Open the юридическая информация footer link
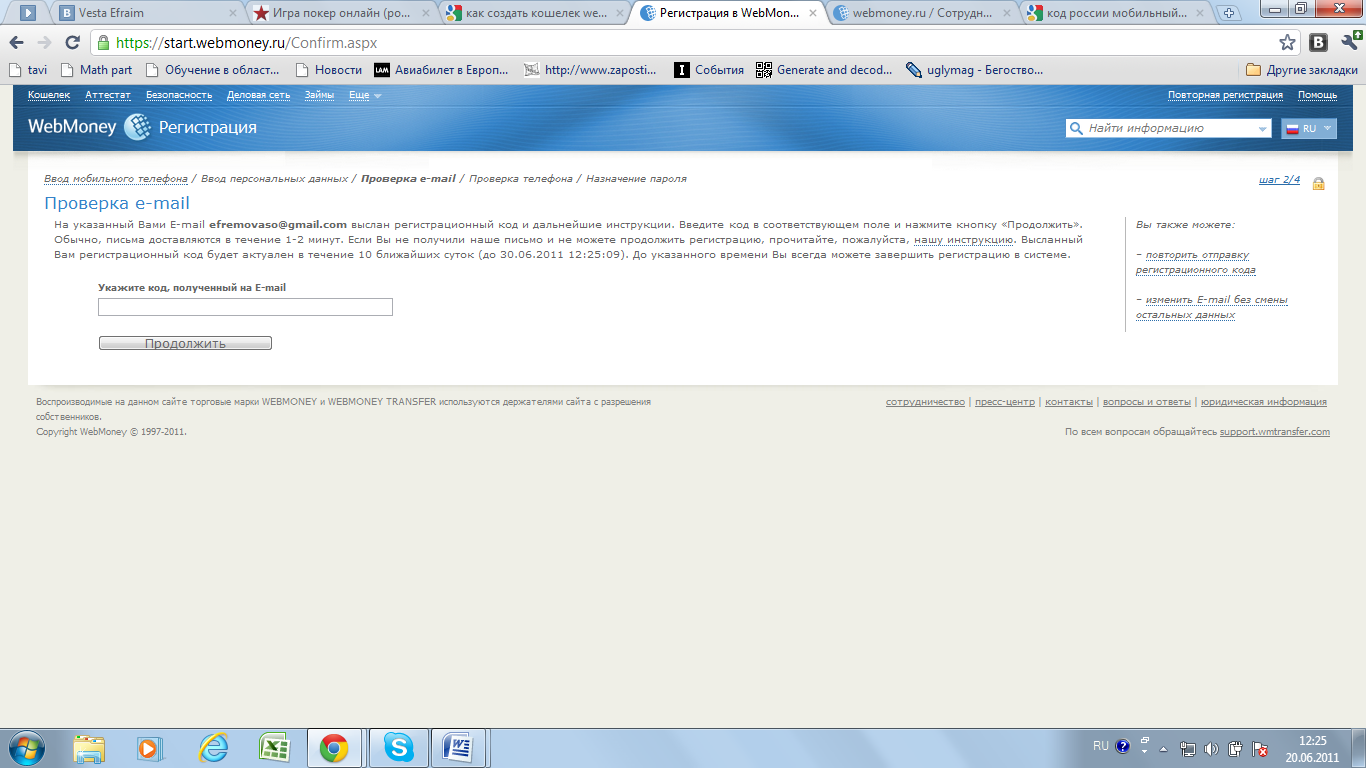1366x768 pixels. (1263, 402)
